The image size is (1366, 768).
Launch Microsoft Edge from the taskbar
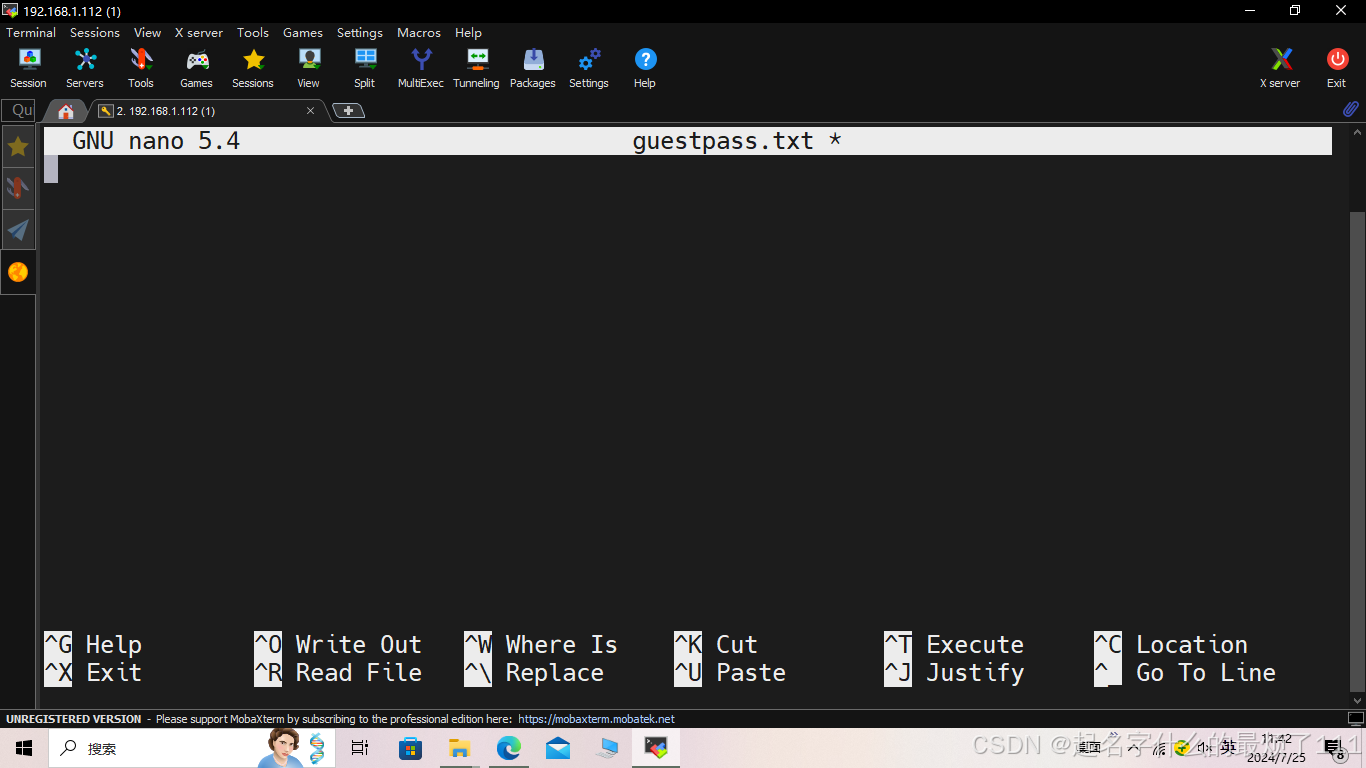pos(509,748)
